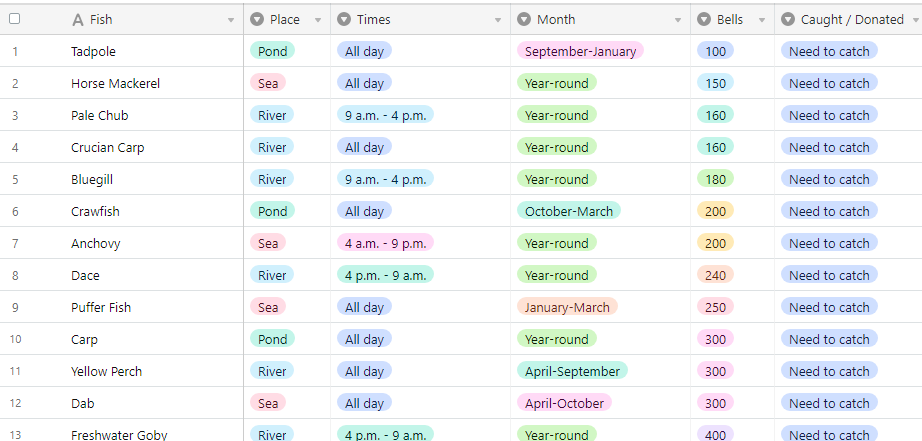The image size is (922, 441).
Task: Toggle the select-all rows checkbox in header
Action: click(x=15, y=19)
